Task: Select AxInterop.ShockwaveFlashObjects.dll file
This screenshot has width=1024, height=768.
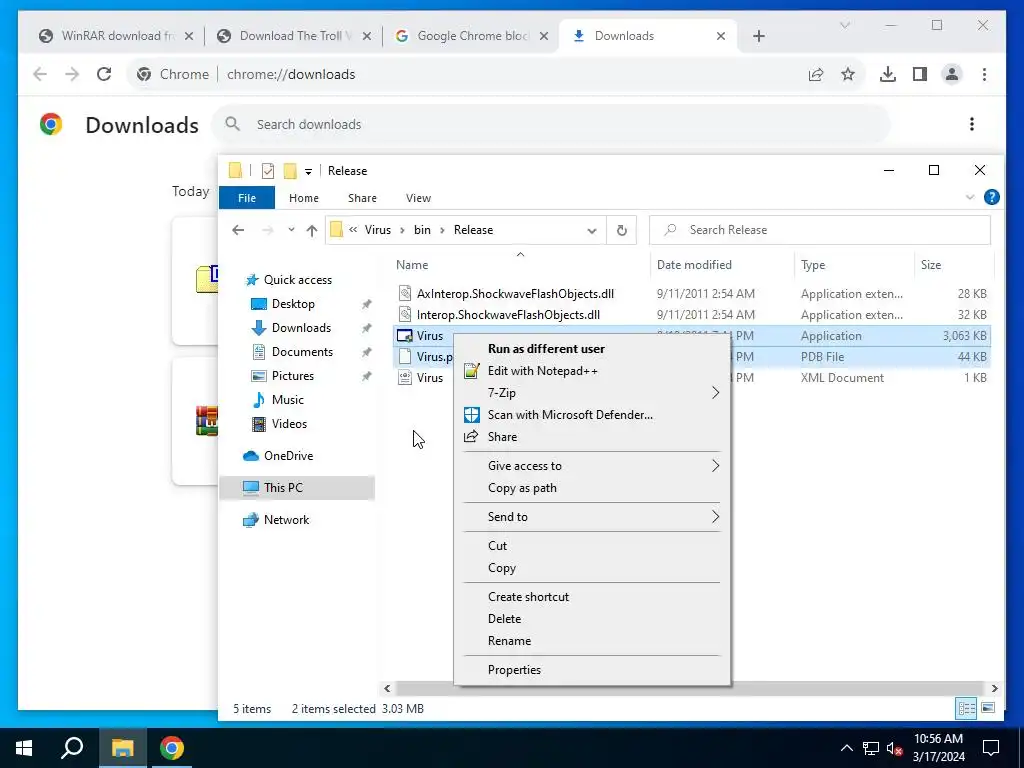Action: (515, 294)
